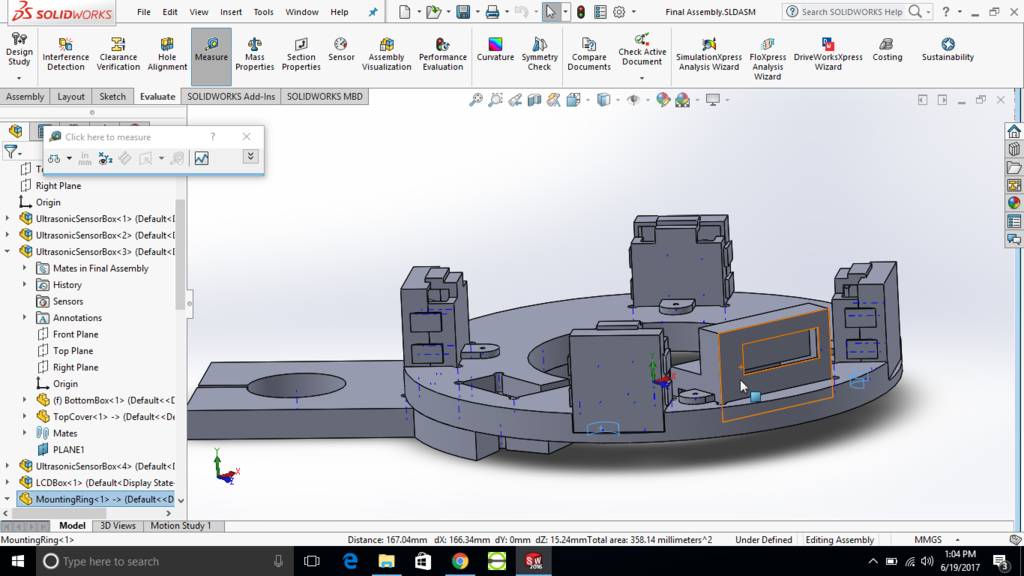Click the Motion Study 1 tab

(x=180, y=526)
